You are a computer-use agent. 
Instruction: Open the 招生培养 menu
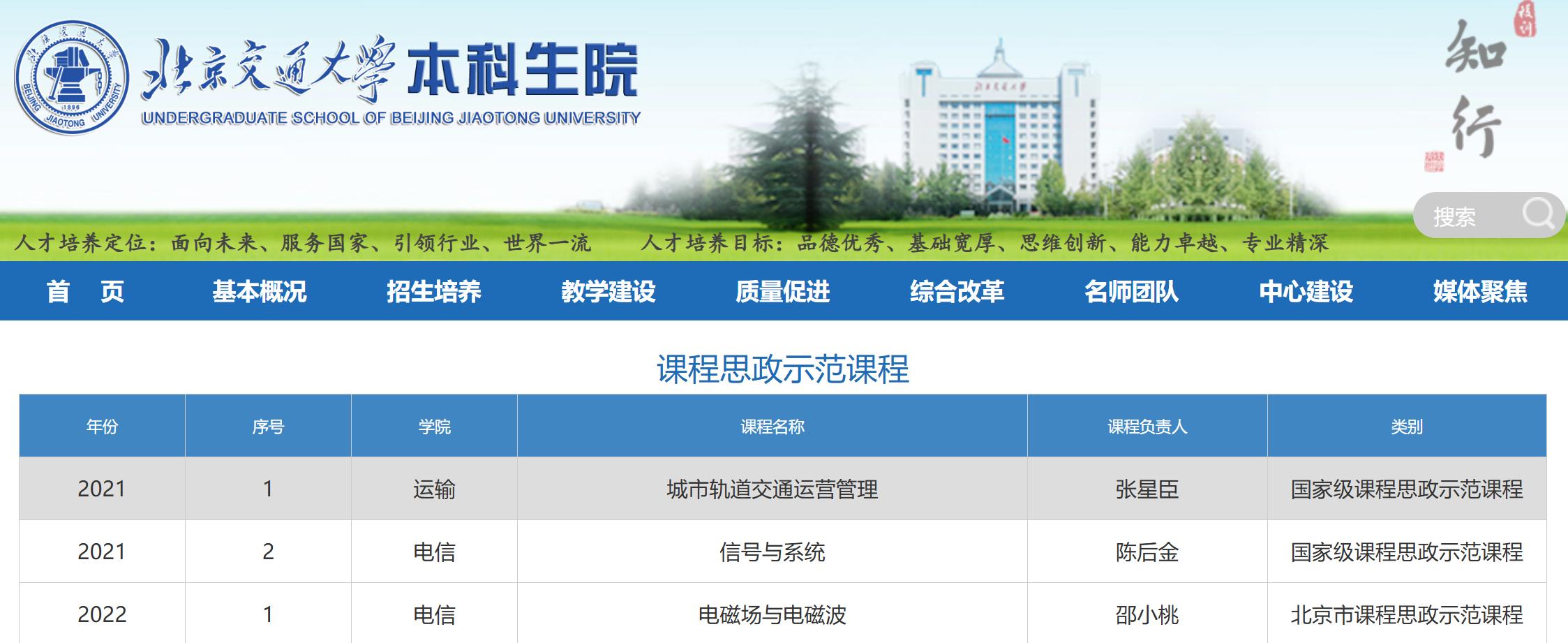tap(434, 291)
